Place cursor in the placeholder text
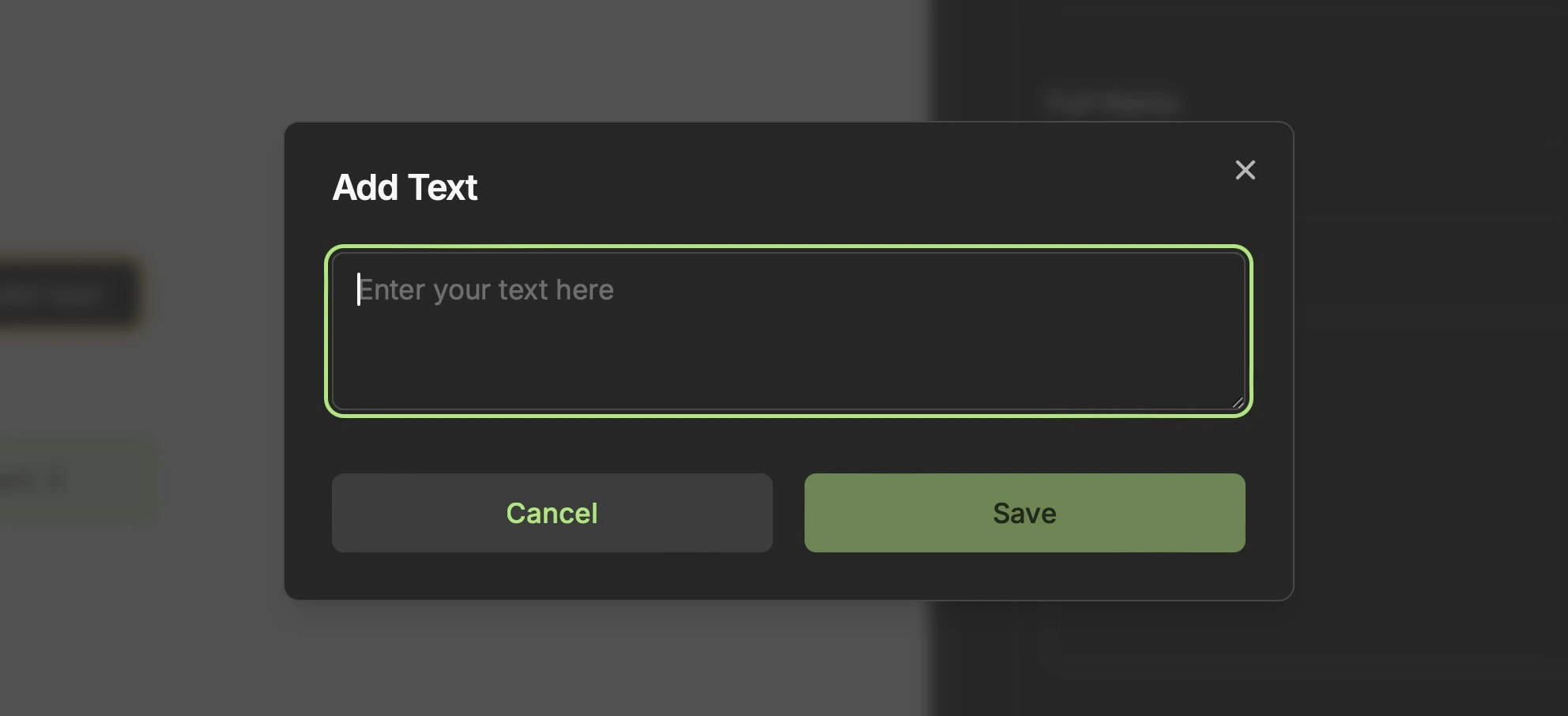The image size is (1568, 716). coord(486,290)
